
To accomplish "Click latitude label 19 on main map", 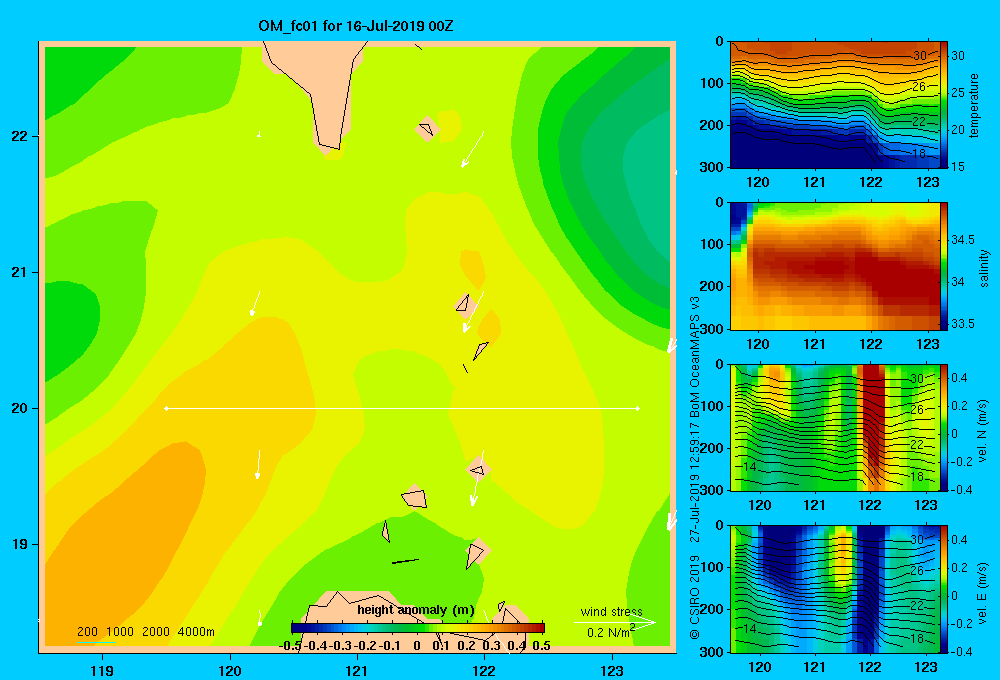I will click(19, 544).
